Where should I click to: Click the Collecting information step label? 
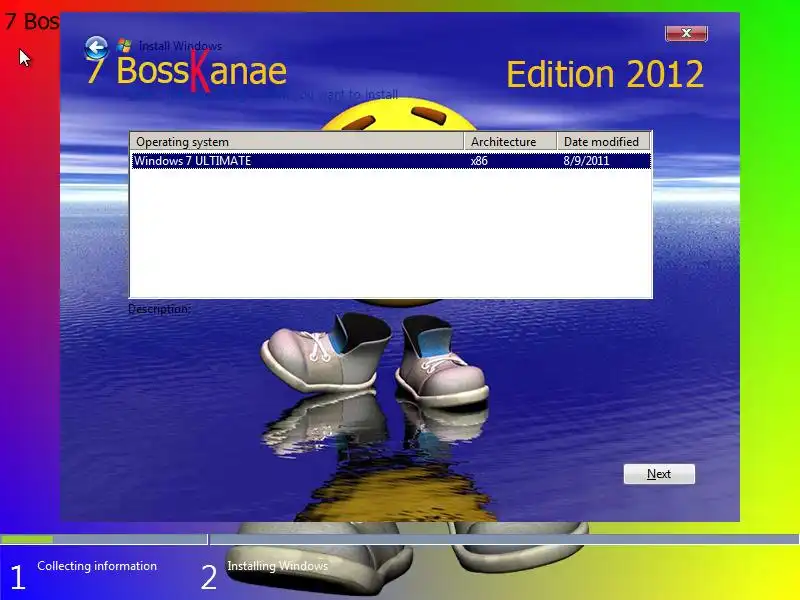point(97,566)
